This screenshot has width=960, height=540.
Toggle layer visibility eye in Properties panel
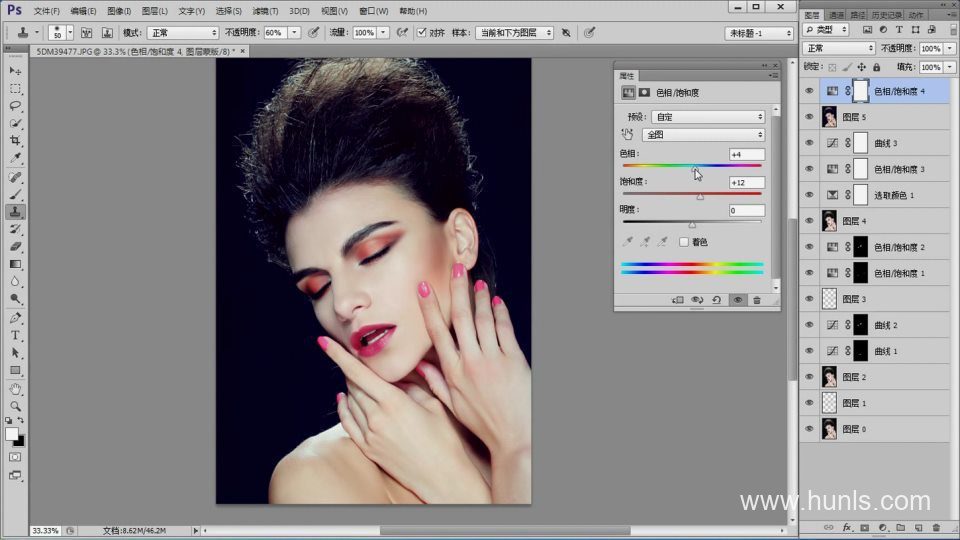(738, 300)
